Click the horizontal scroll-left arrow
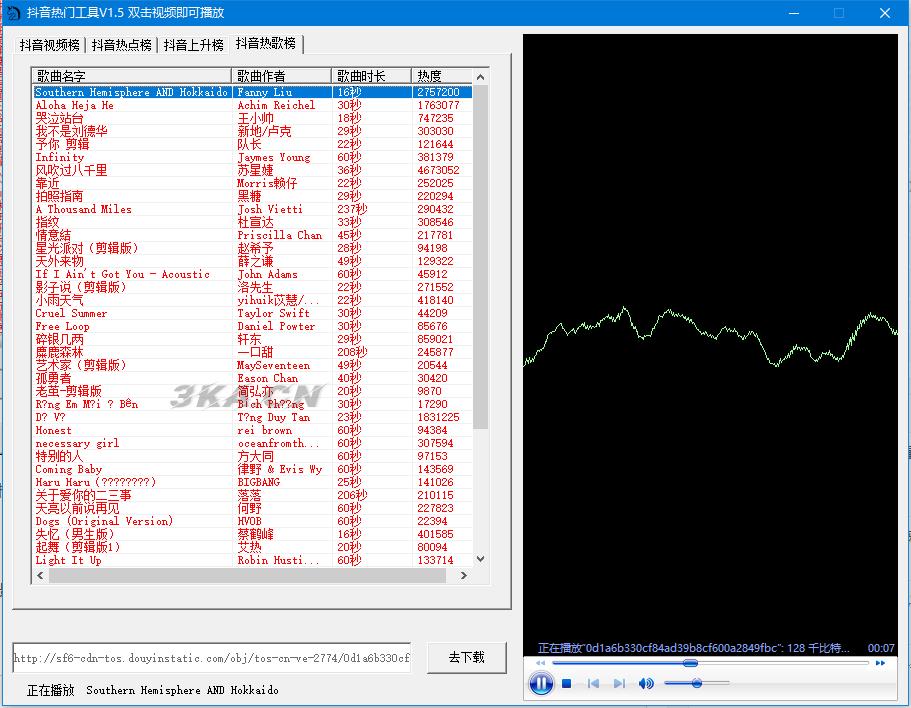This screenshot has height=708, width=911. point(40,576)
